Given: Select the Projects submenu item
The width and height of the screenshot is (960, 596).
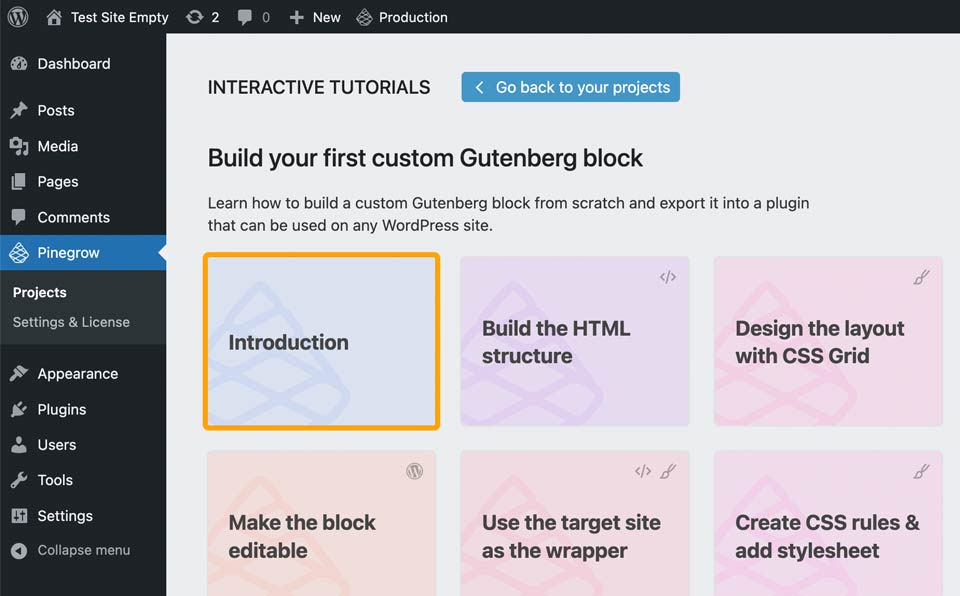Looking at the screenshot, I should pos(40,293).
